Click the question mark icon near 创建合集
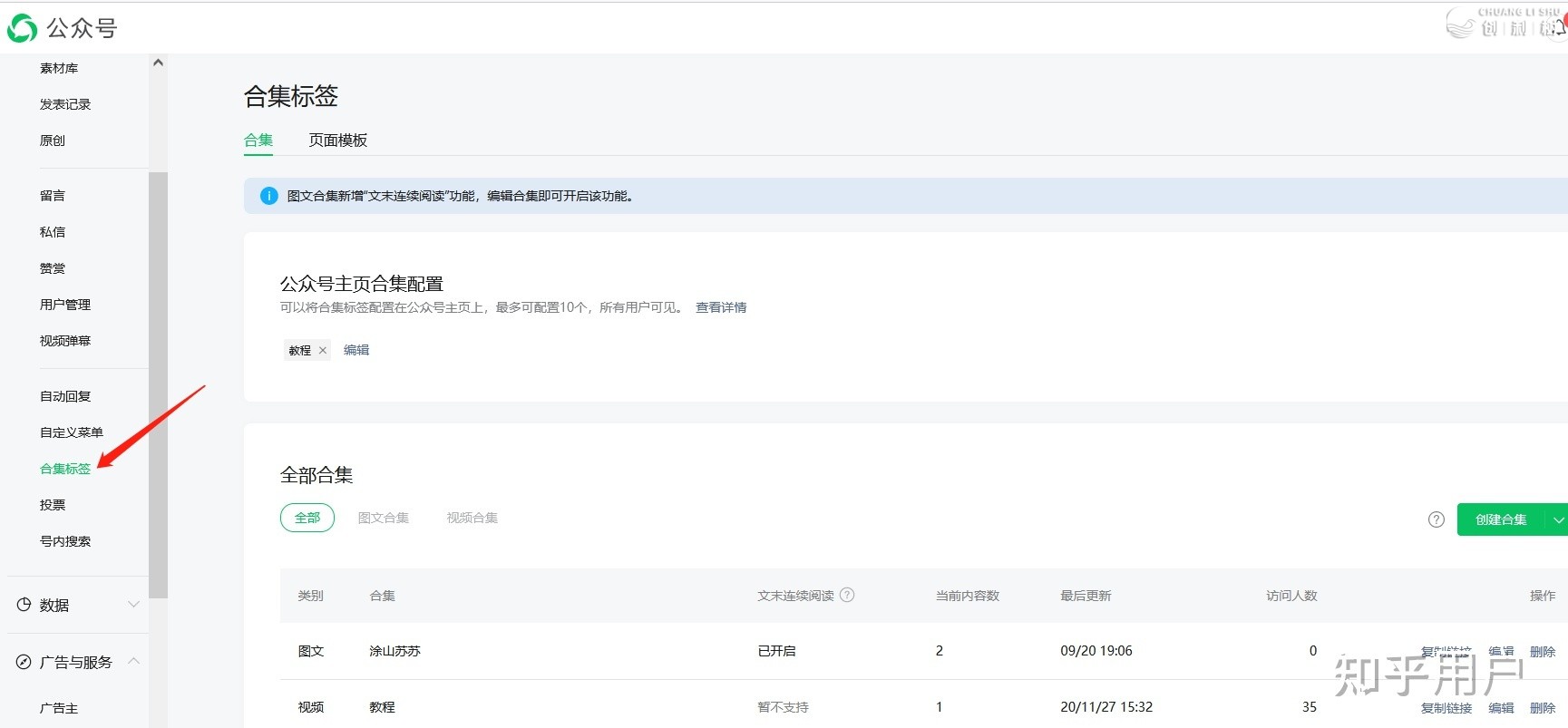 (x=1436, y=519)
